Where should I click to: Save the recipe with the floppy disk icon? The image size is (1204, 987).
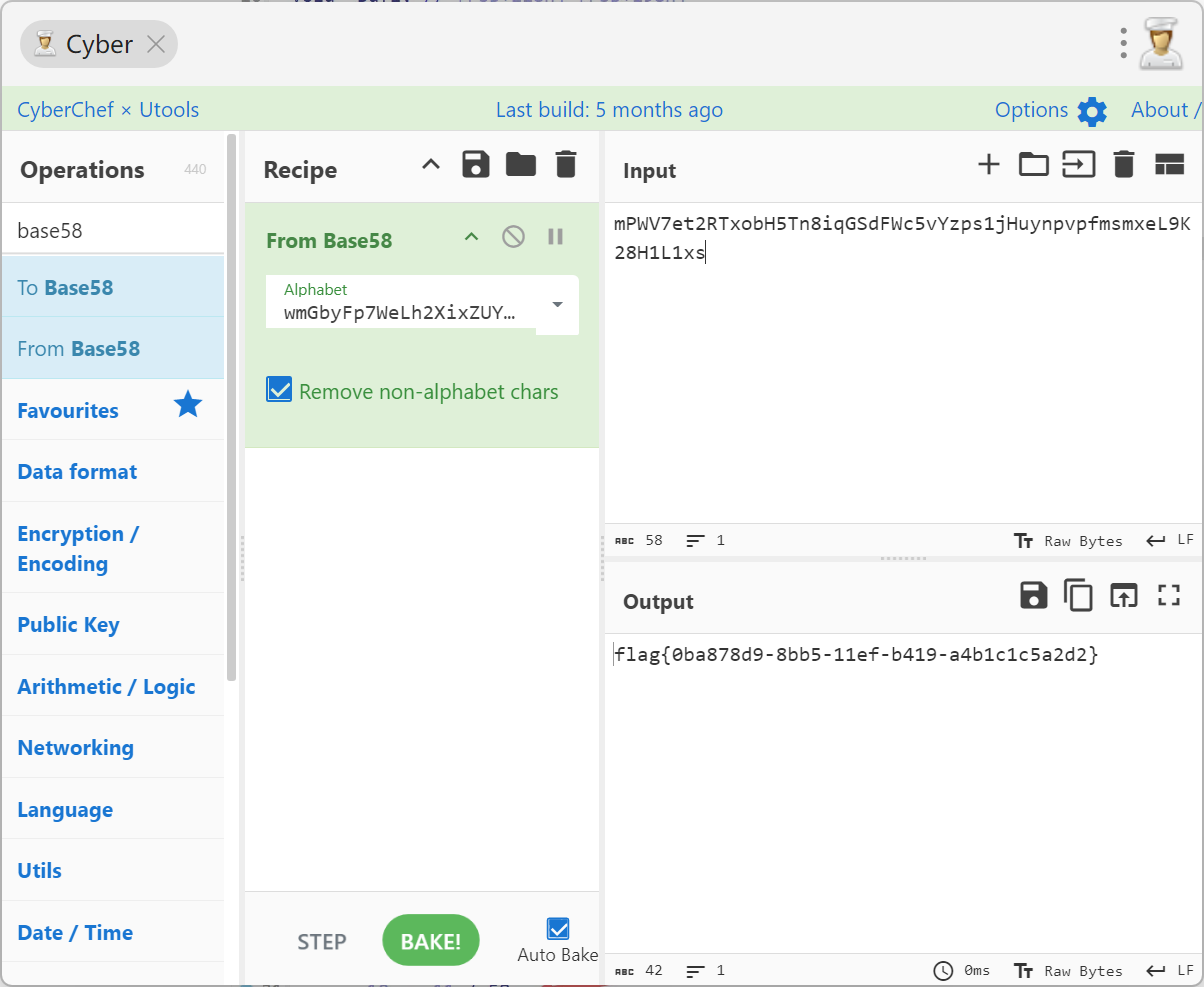pyautogui.click(x=476, y=164)
